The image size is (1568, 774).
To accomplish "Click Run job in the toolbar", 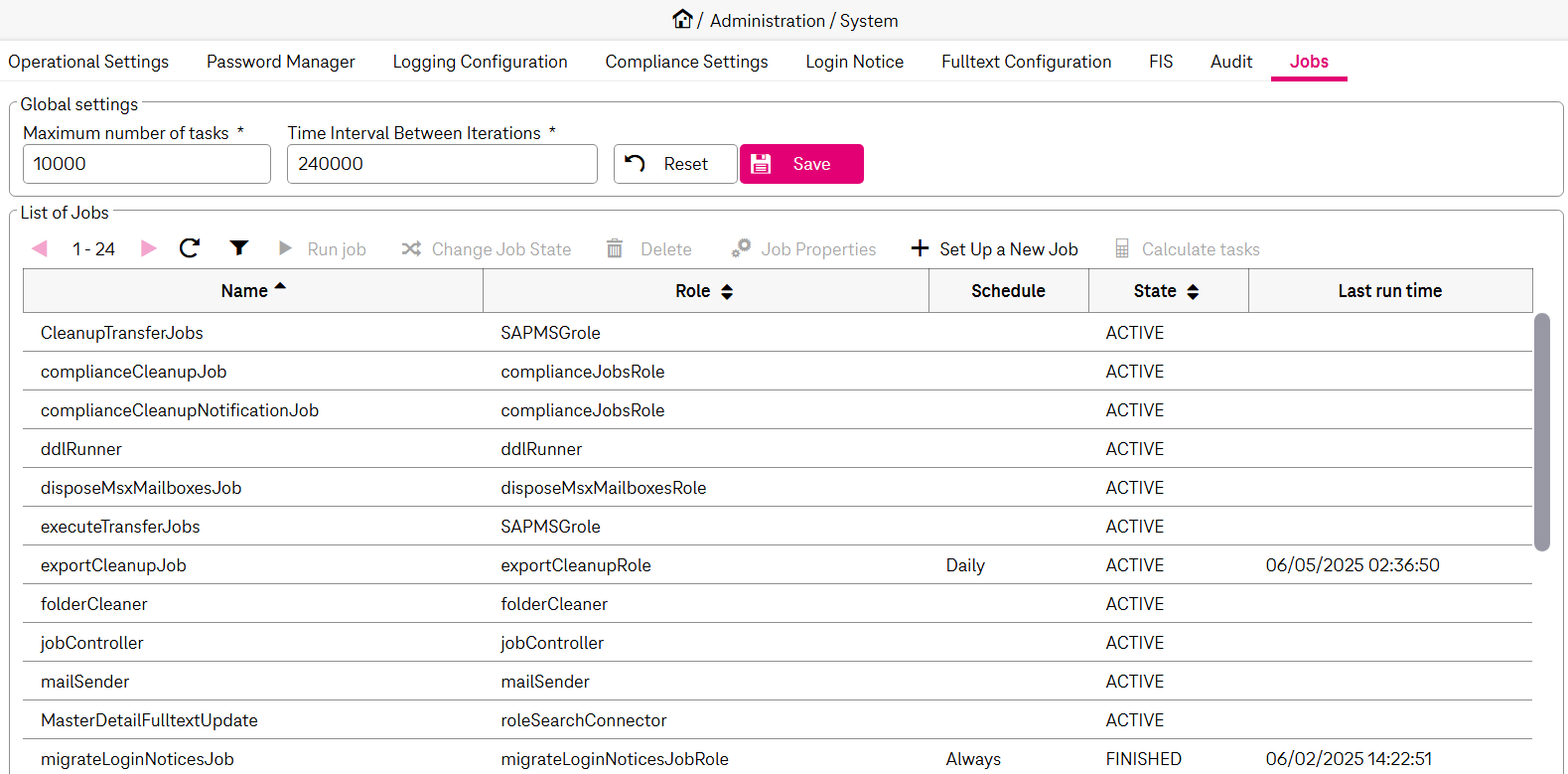I will pyautogui.click(x=323, y=249).
